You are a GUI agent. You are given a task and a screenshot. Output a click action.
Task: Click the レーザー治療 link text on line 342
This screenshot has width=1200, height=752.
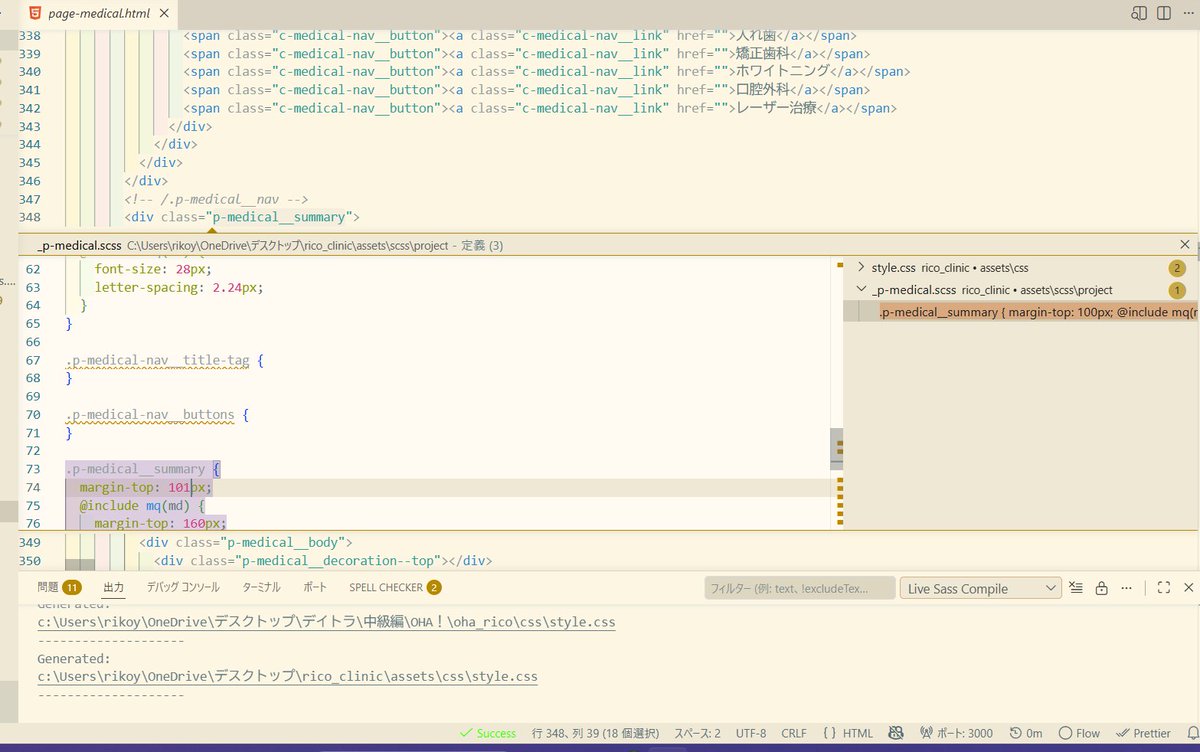[x=777, y=108]
